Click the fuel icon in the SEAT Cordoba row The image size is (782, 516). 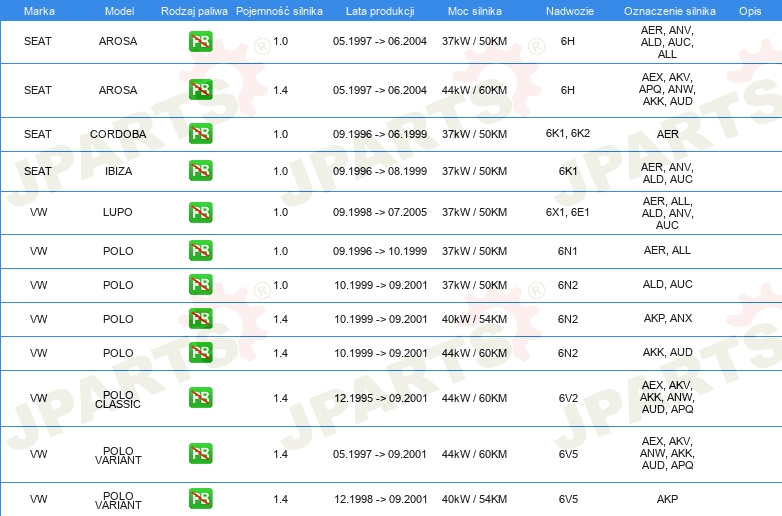pos(200,133)
